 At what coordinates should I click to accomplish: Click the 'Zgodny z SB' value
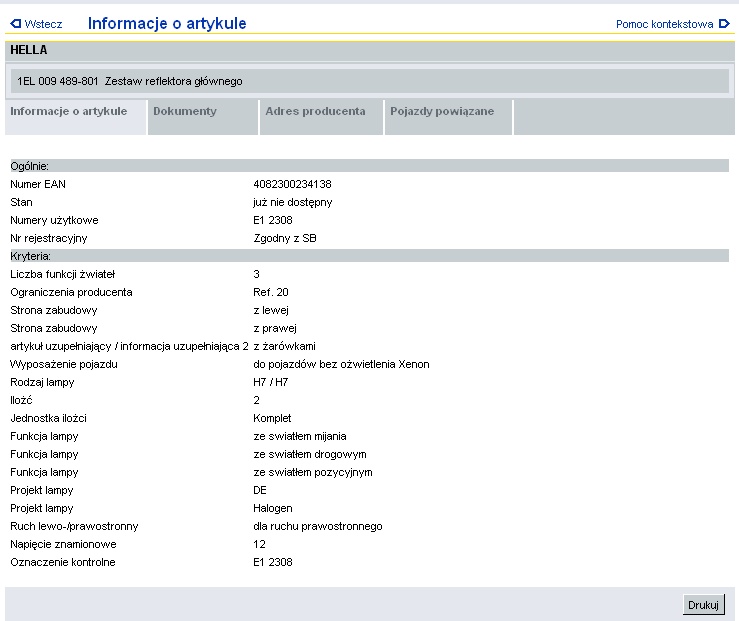pyautogui.click(x=285, y=238)
